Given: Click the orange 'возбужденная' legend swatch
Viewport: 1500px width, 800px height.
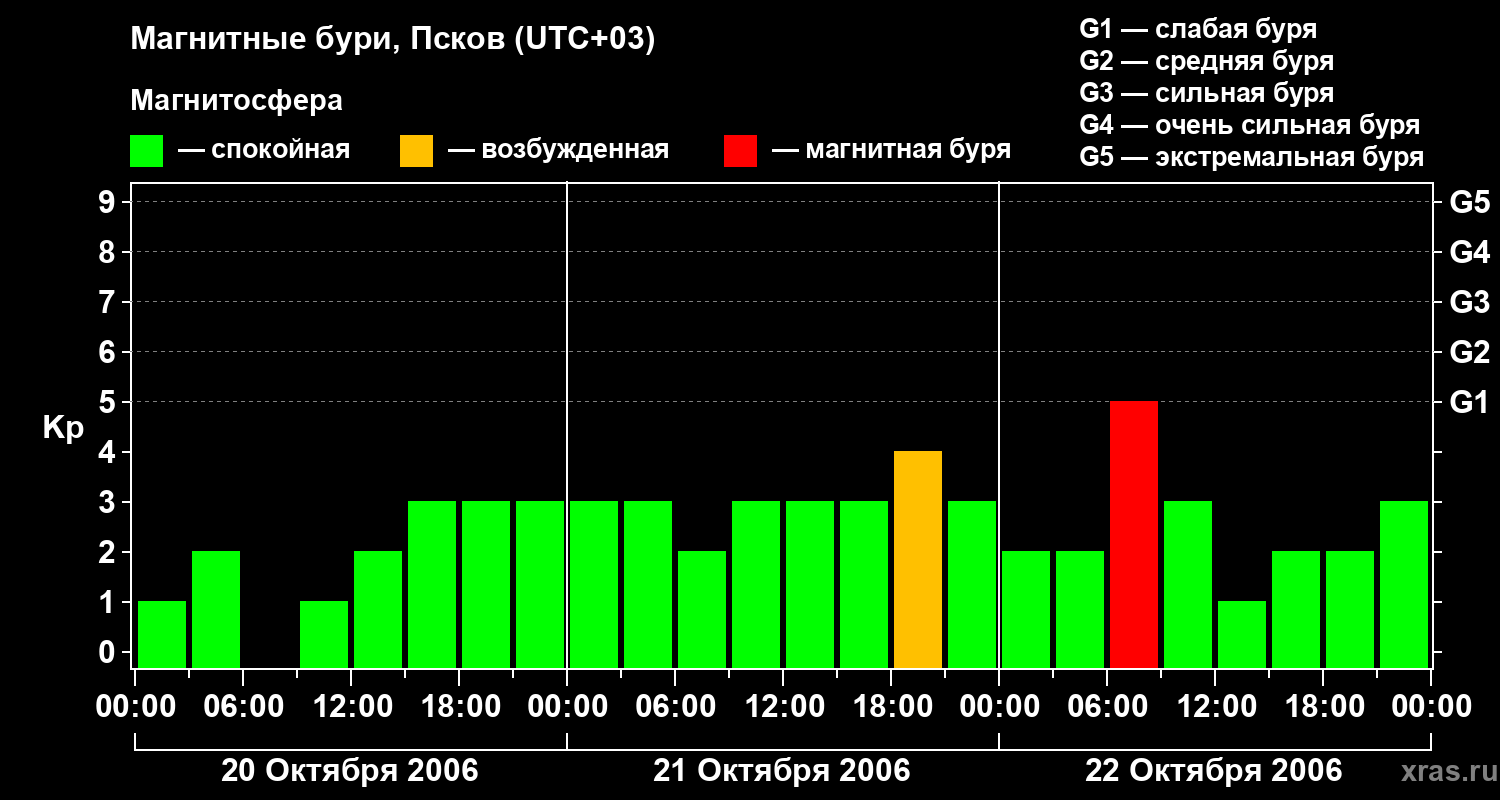Looking at the screenshot, I should pyautogui.click(x=416, y=151).
